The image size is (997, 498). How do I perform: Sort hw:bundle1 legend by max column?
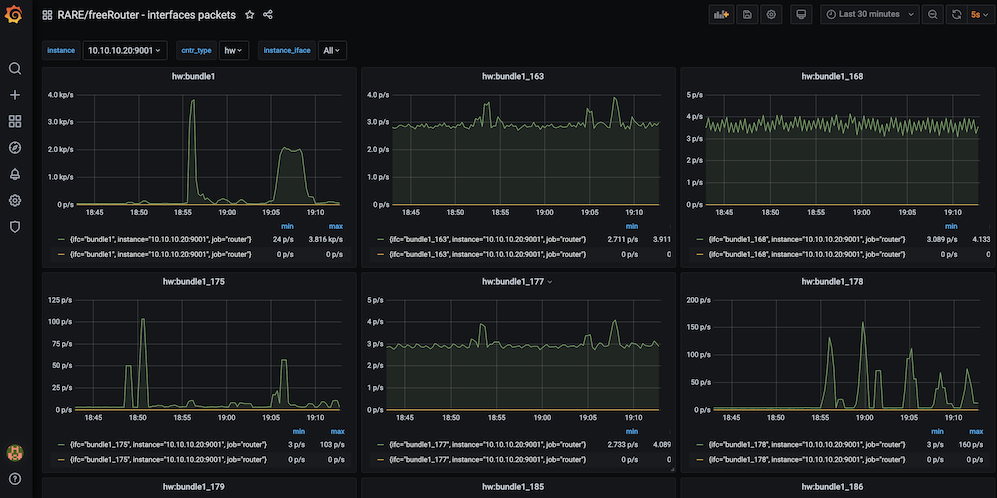click(336, 226)
